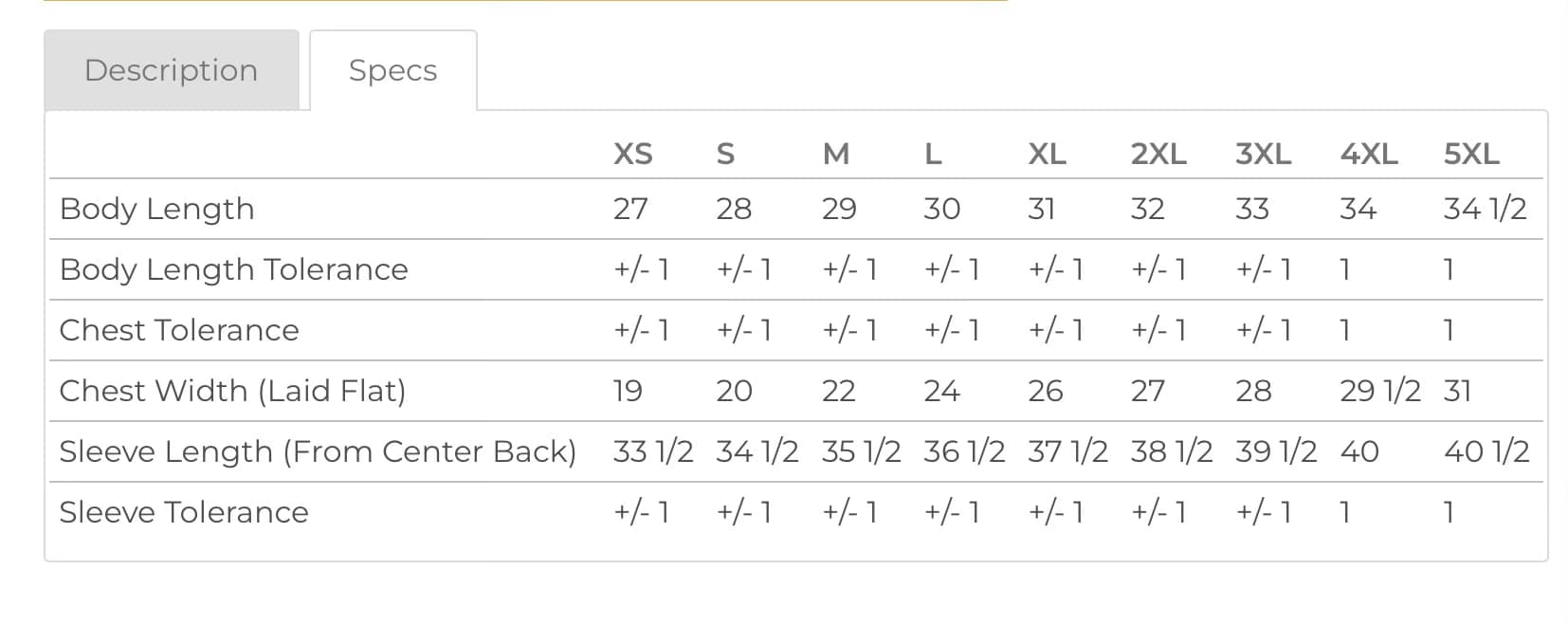Click the Sleeve Tolerance row label
Viewport: 1568px width, 625px height.
pyautogui.click(x=184, y=512)
